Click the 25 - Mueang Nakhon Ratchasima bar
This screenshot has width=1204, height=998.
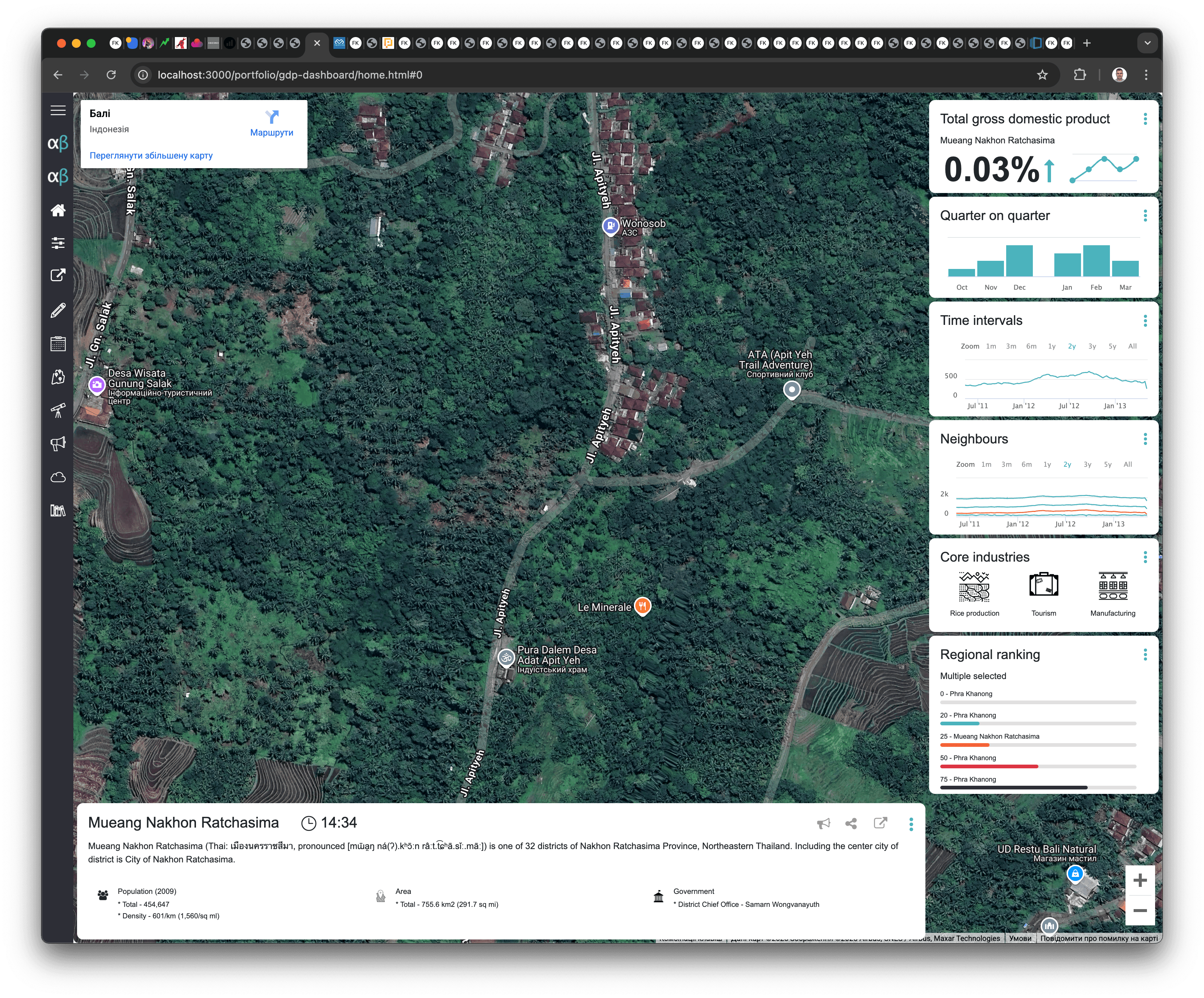(x=1038, y=745)
